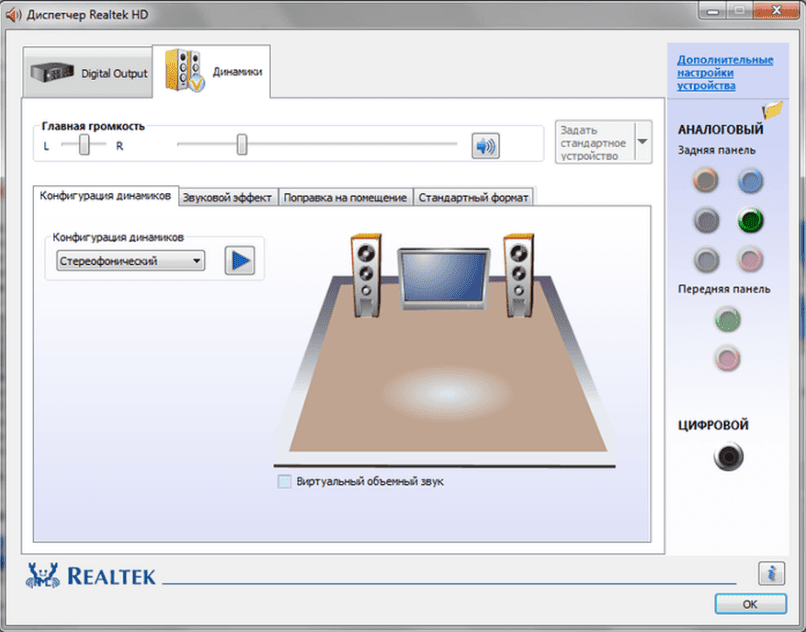Open the speaker configuration Стереофонический dropdown
Image resolution: width=806 pixels, height=632 pixels.
point(131,261)
